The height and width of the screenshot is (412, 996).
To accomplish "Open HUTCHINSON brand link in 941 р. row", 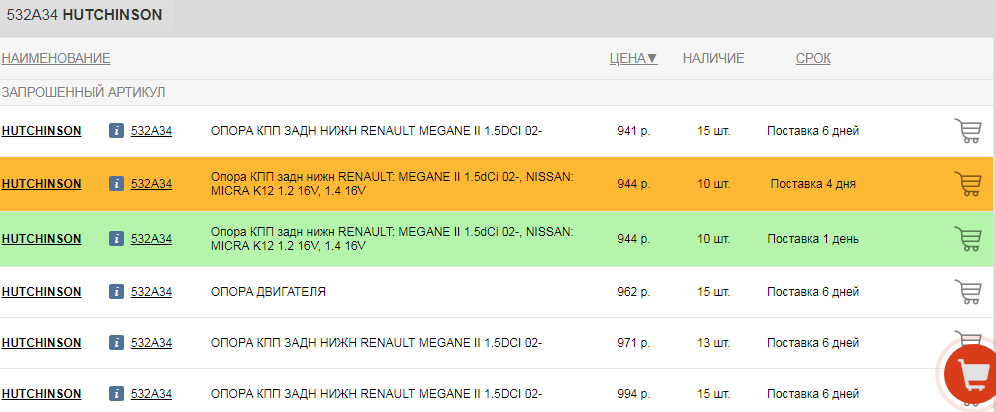I will click(x=41, y=131).
